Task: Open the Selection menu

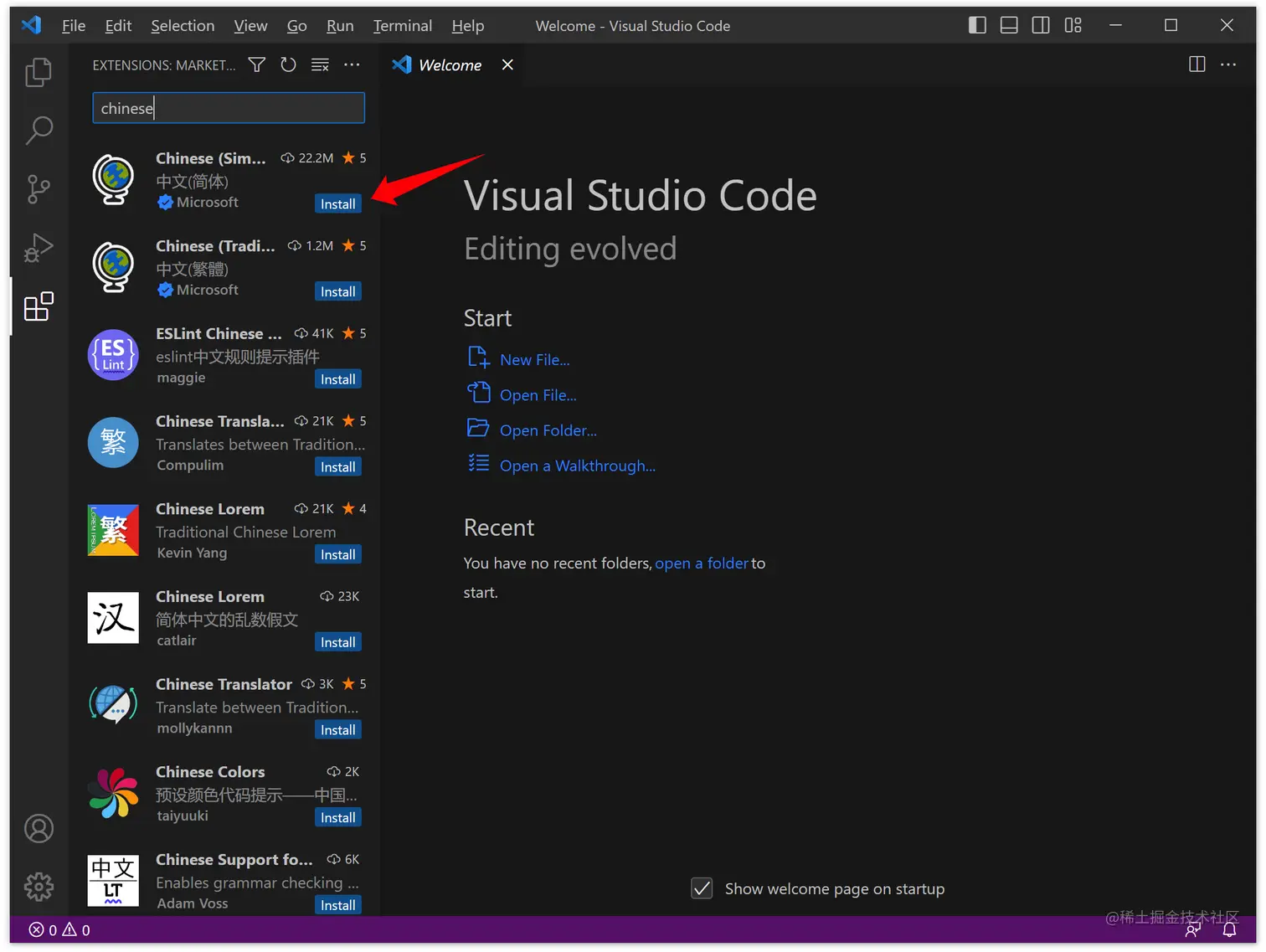Action: pos(183,26)
